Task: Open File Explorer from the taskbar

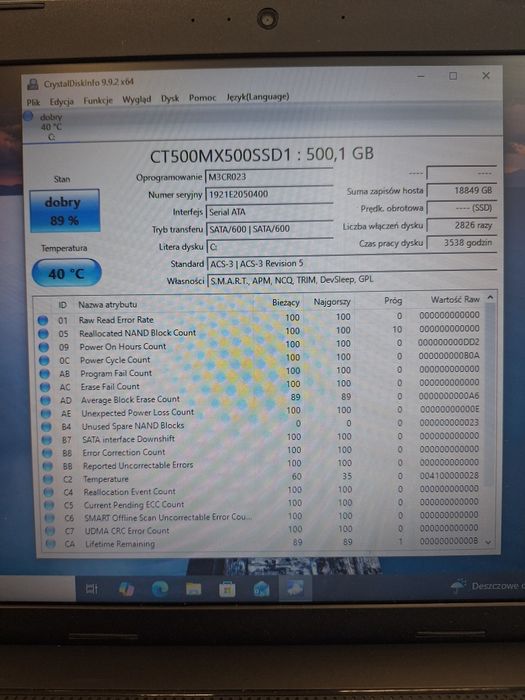Action: point(193,589)
